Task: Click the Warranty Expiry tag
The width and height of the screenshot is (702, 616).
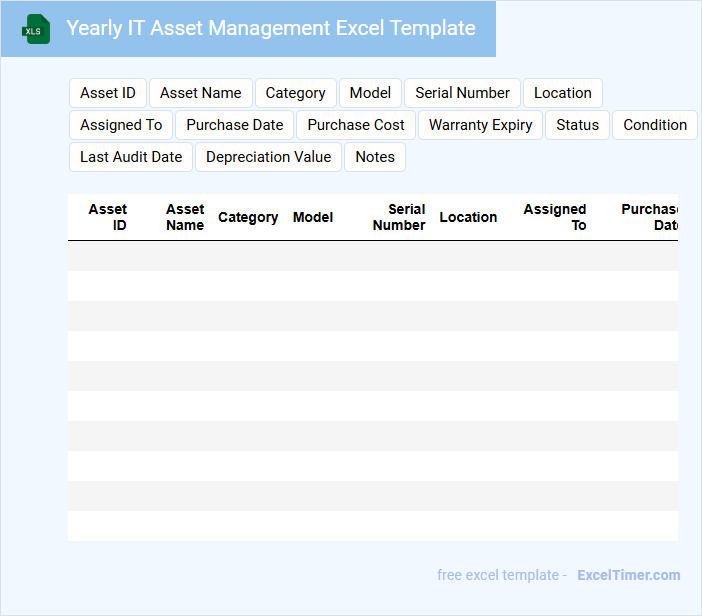Action: pos(481,125)
